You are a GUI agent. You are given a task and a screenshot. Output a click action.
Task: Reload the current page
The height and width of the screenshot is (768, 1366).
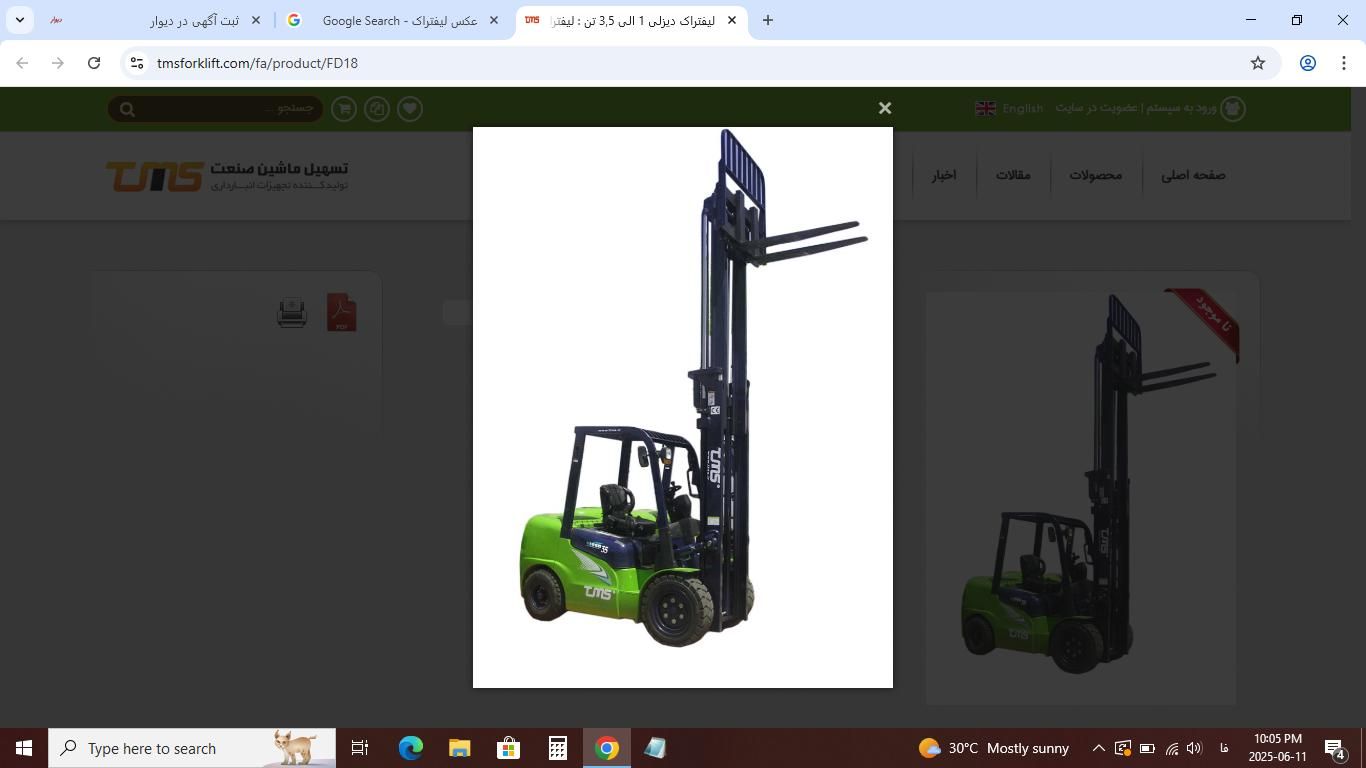pyautogui.click(x=94, y=63)
